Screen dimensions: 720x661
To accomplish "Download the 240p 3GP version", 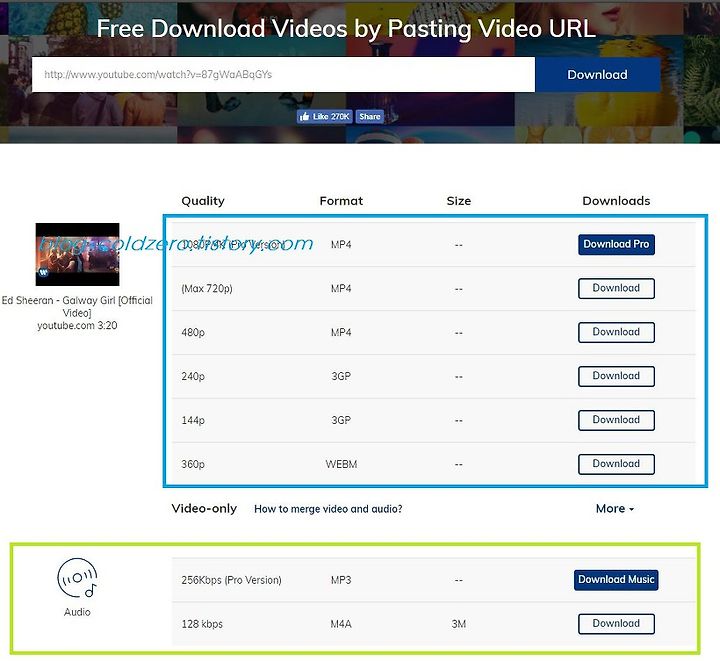I will (616, 376).
